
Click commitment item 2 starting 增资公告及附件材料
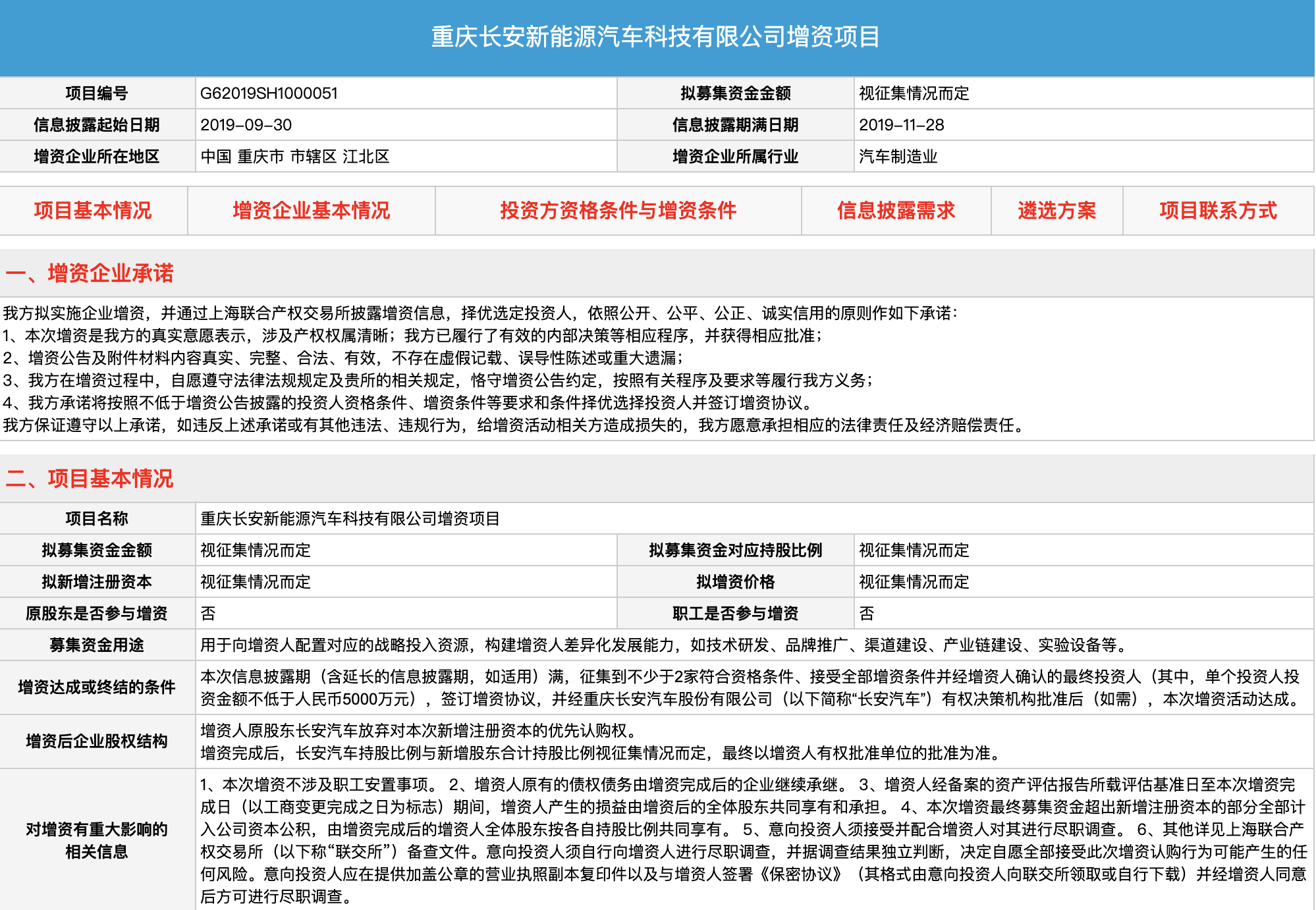tap(344, 358)
